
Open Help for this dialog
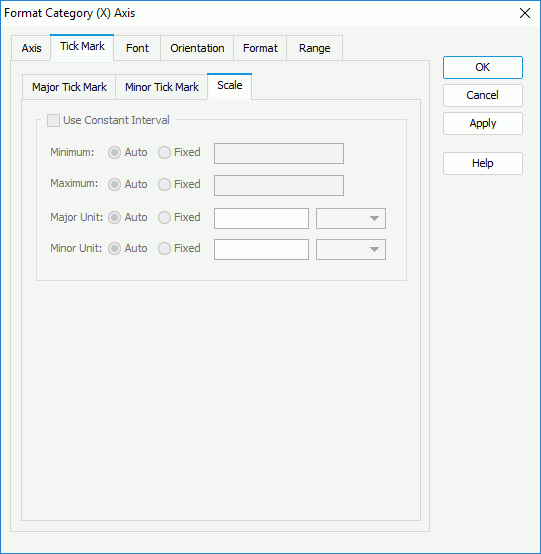[483, 163]
